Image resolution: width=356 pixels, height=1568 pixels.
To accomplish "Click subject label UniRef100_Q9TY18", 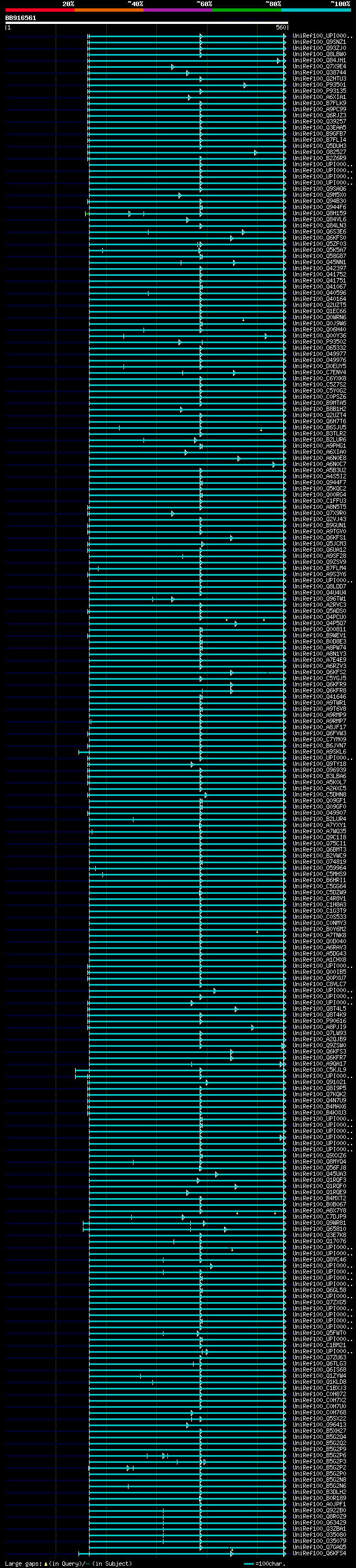I will pos(319,763).
